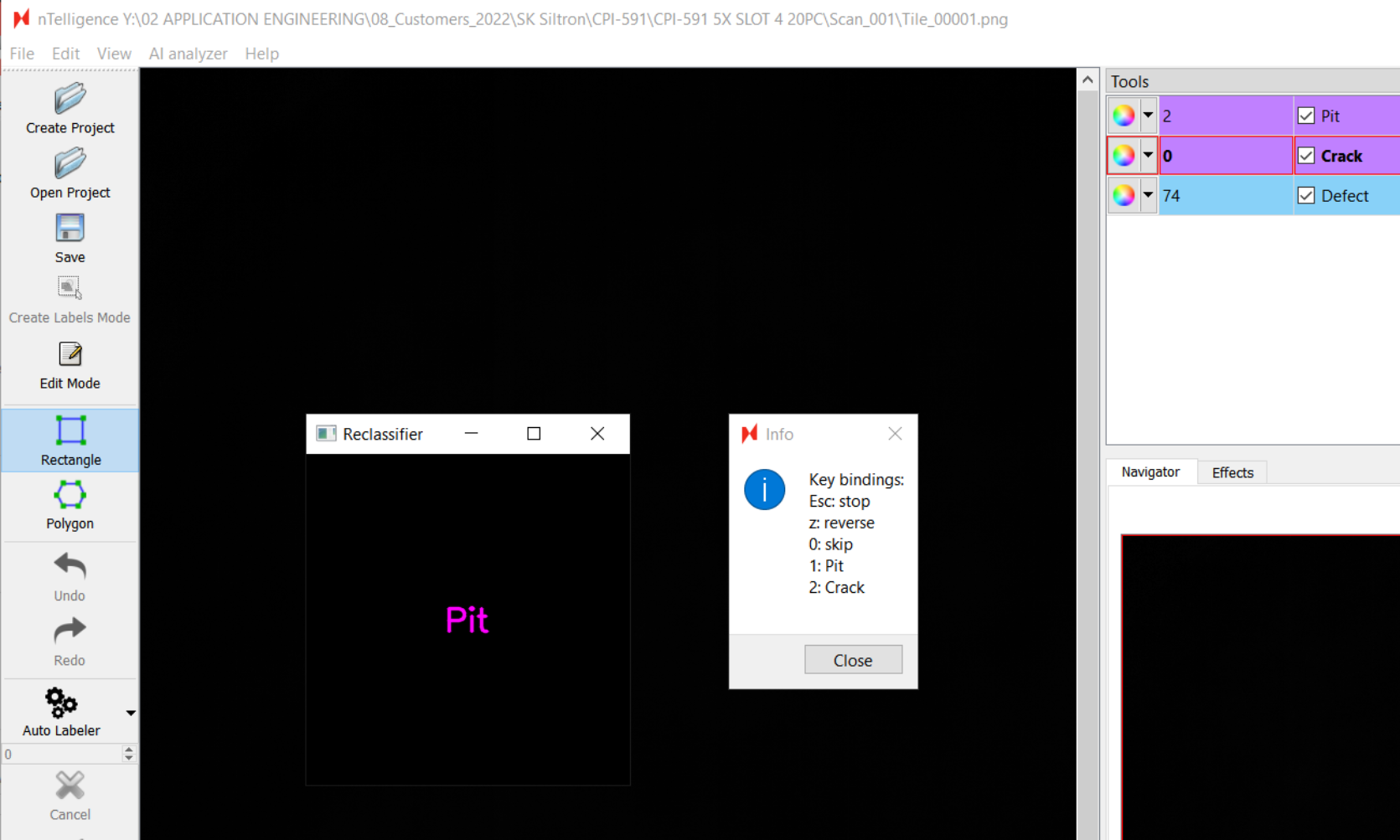Click the Open Project folder icon

click(x=70, y=164)
